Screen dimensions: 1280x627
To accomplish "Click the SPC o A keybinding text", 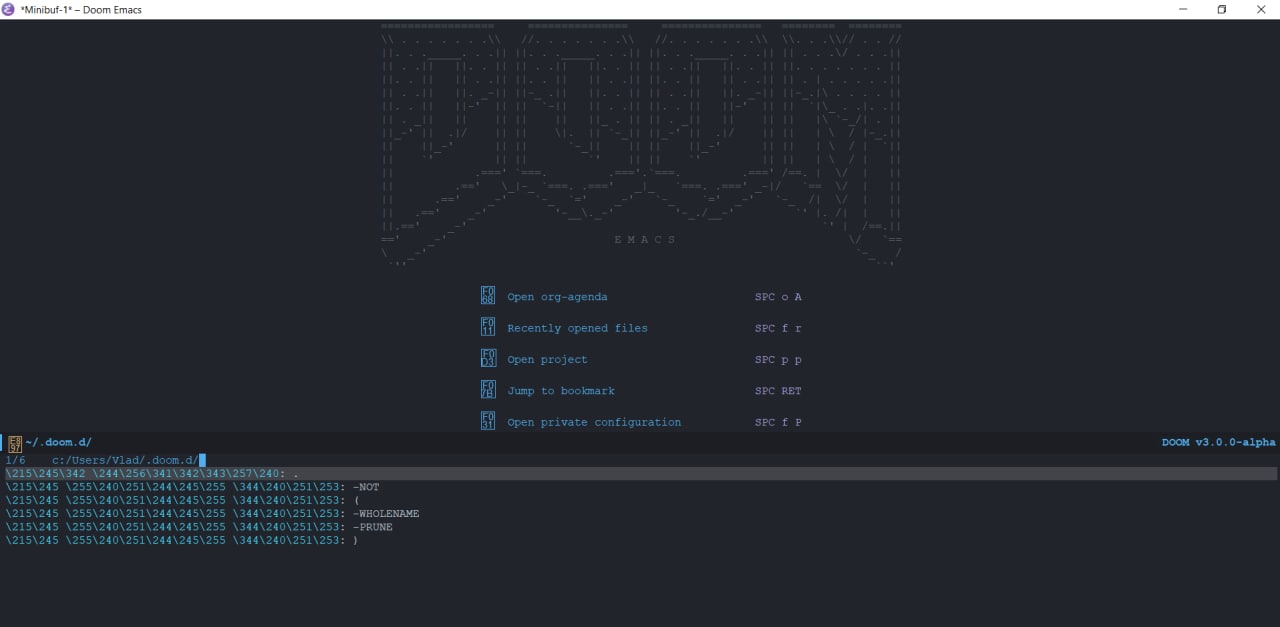I will tap(778, 297).
